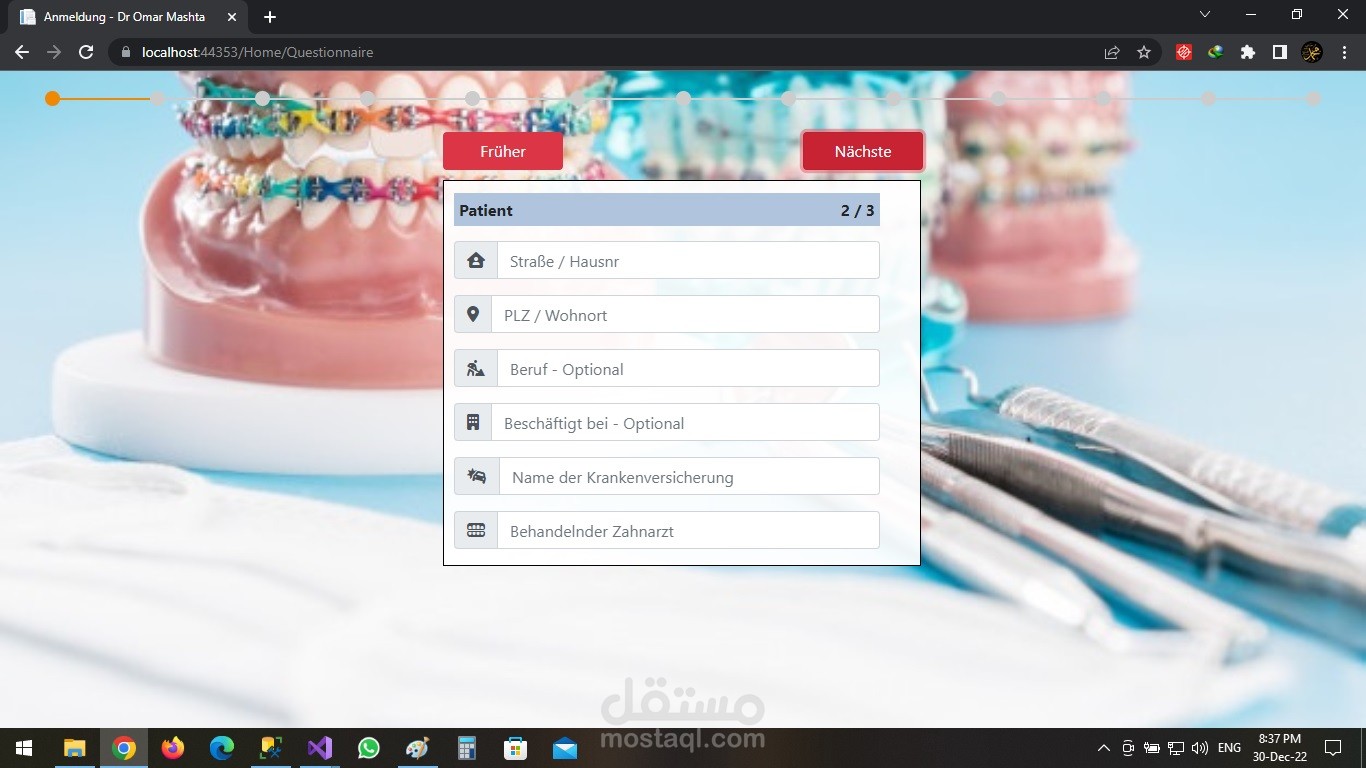Bookmark this page with the star icon
1366x768 pixels.
tap(1143, 52)
